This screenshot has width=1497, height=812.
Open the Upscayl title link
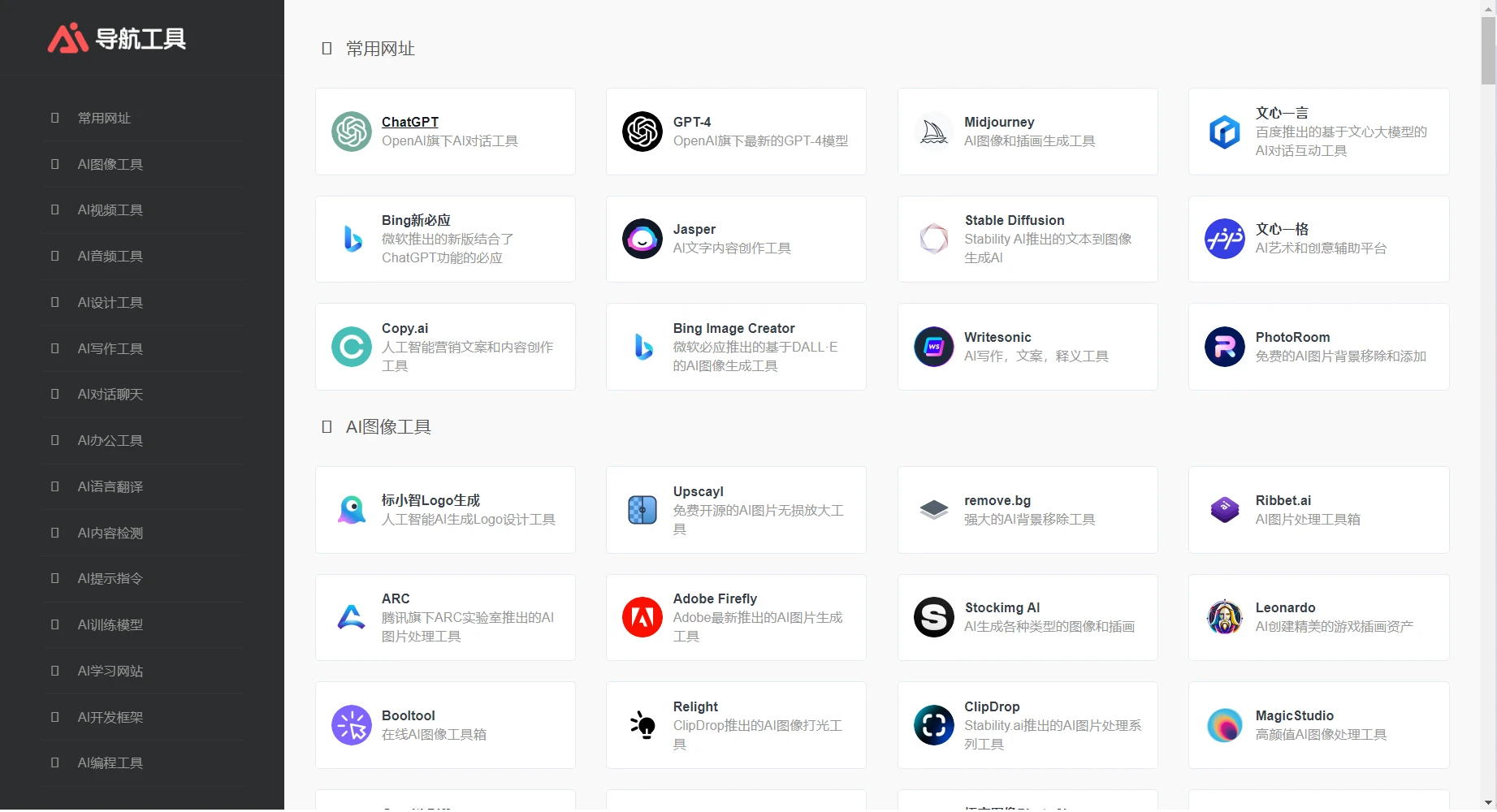point(699,491)
